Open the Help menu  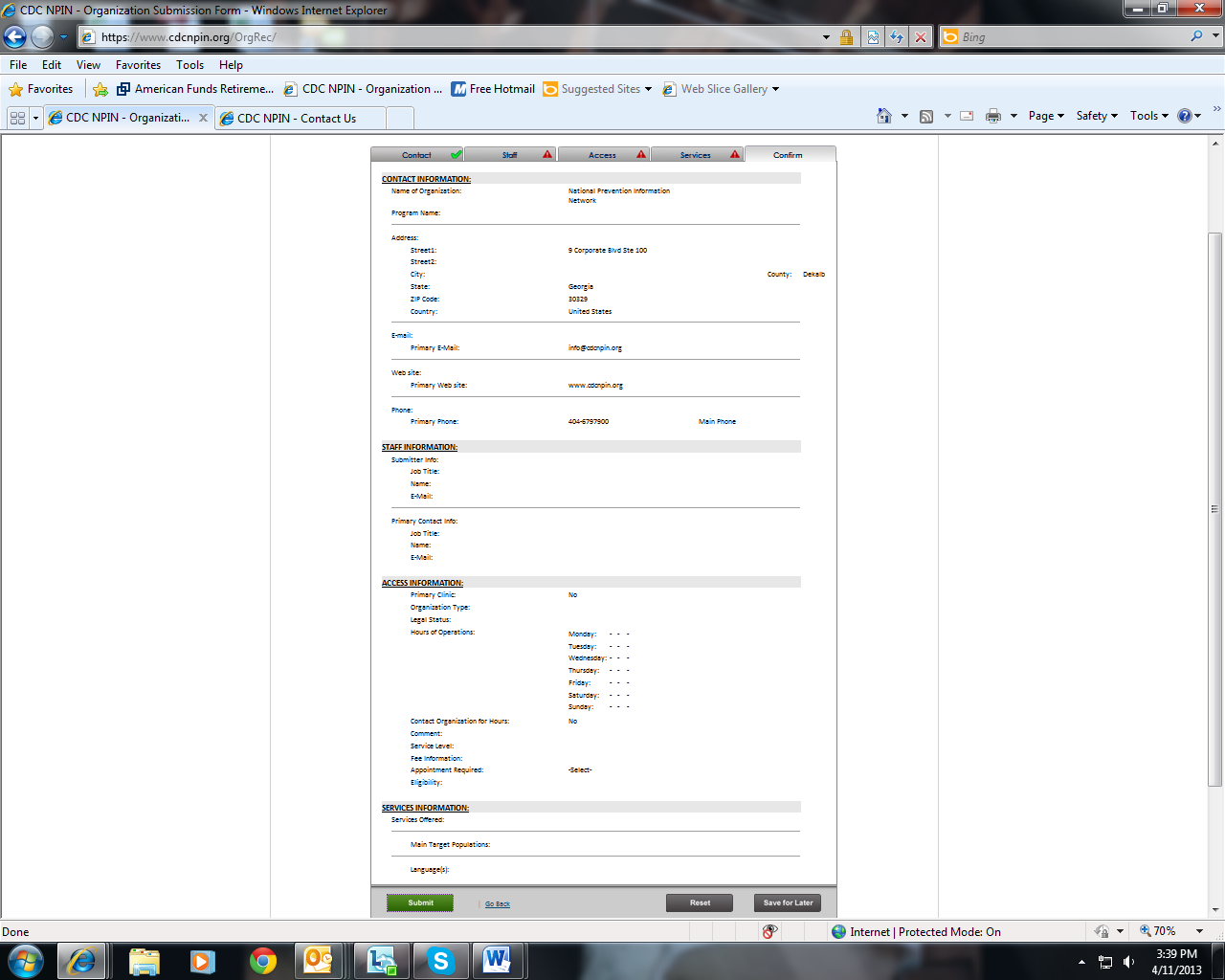(x=231, y=65)
